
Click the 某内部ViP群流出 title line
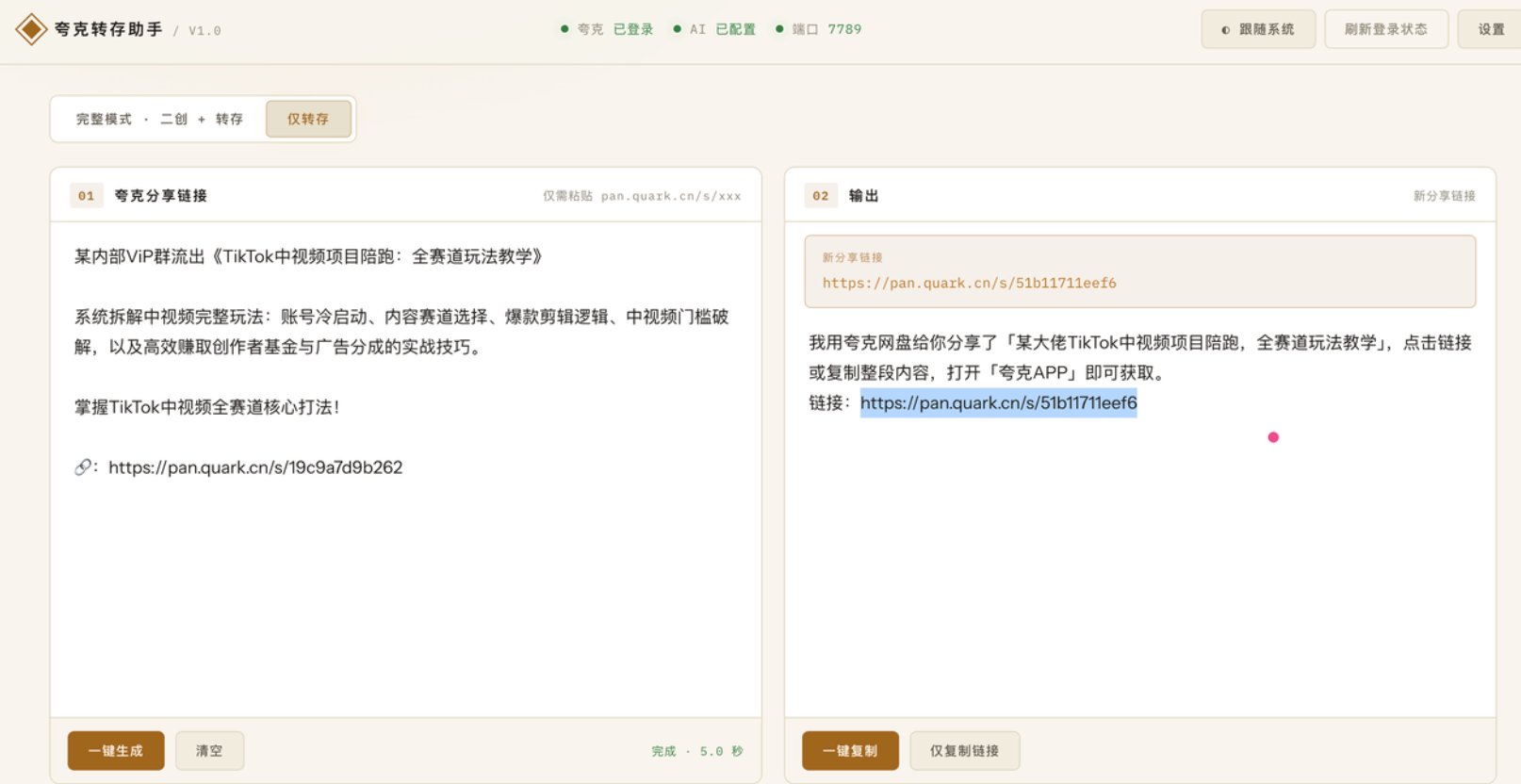(308, 256)
